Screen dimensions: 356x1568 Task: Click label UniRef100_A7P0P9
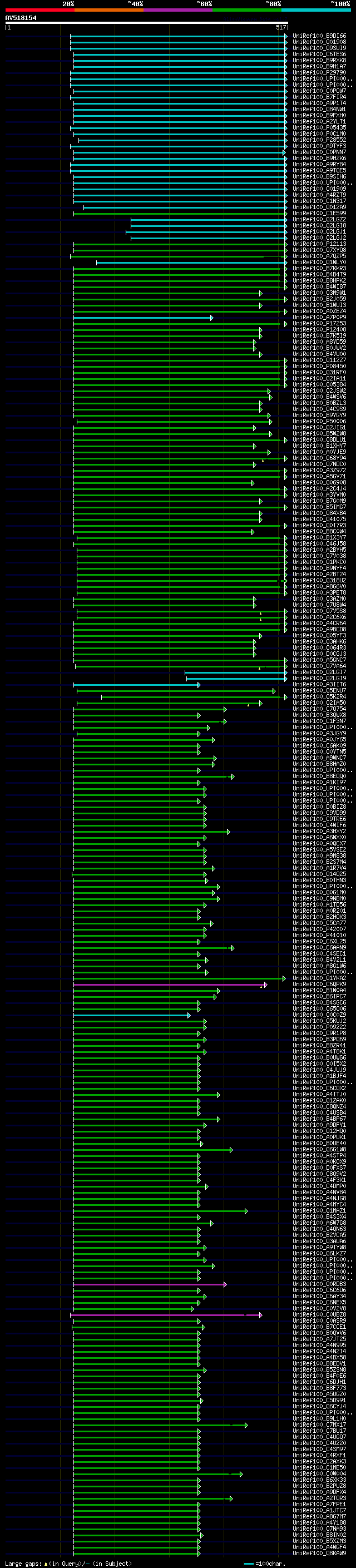pos(319,318)
